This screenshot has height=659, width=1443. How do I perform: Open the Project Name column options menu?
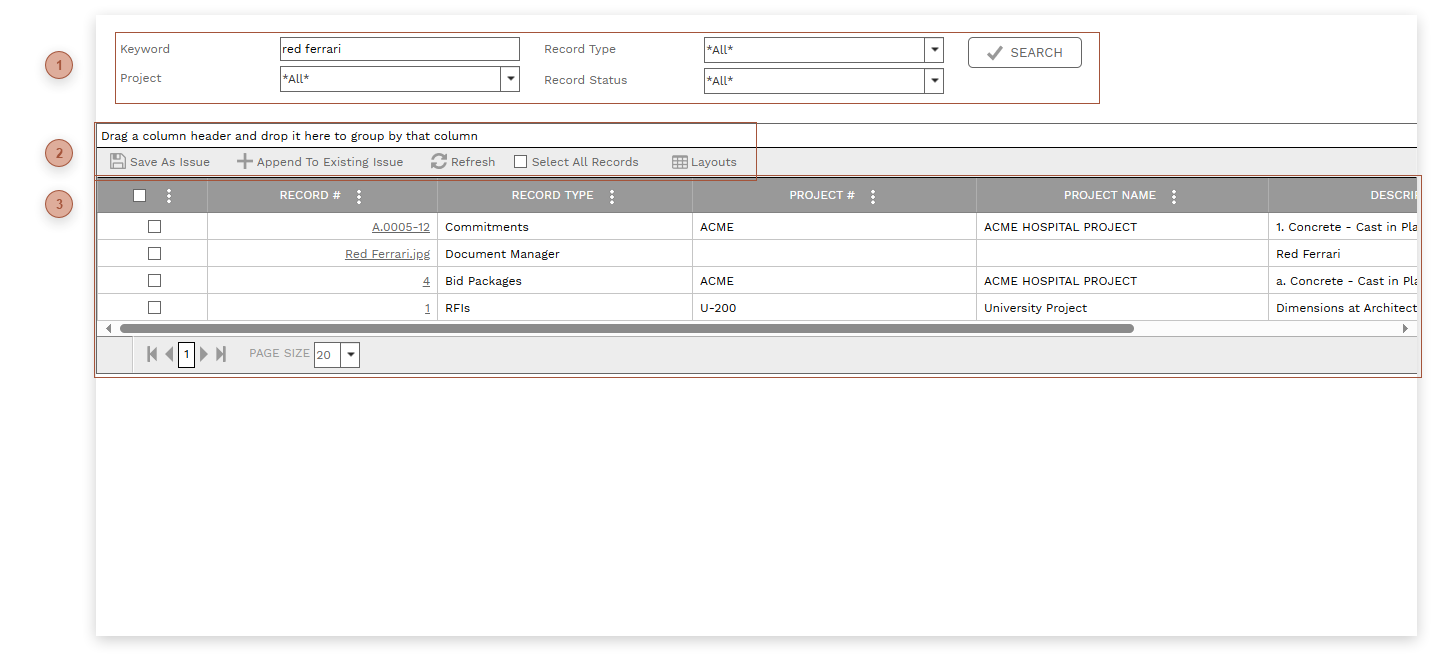1174,197
